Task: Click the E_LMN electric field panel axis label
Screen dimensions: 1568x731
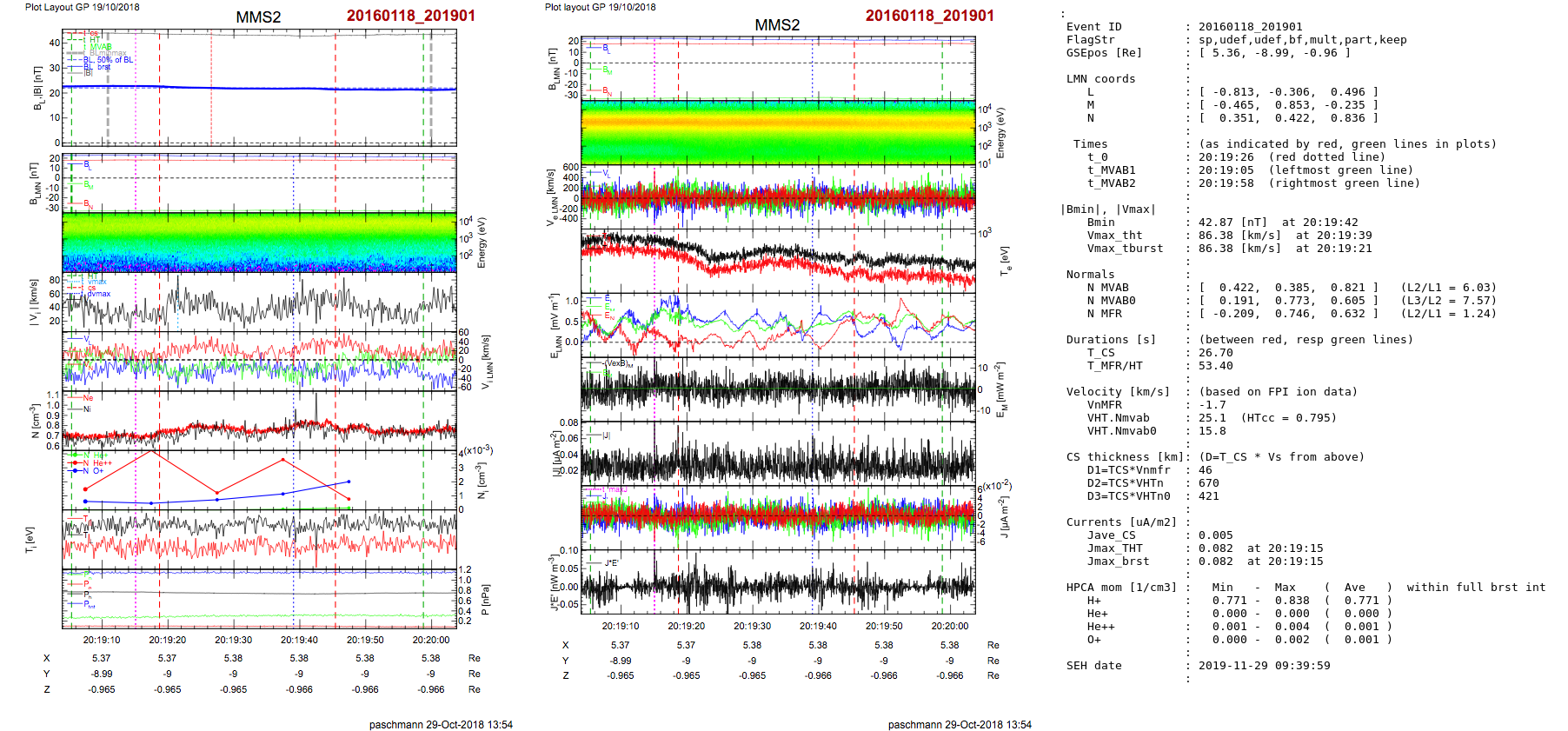Action: point(555,327)
